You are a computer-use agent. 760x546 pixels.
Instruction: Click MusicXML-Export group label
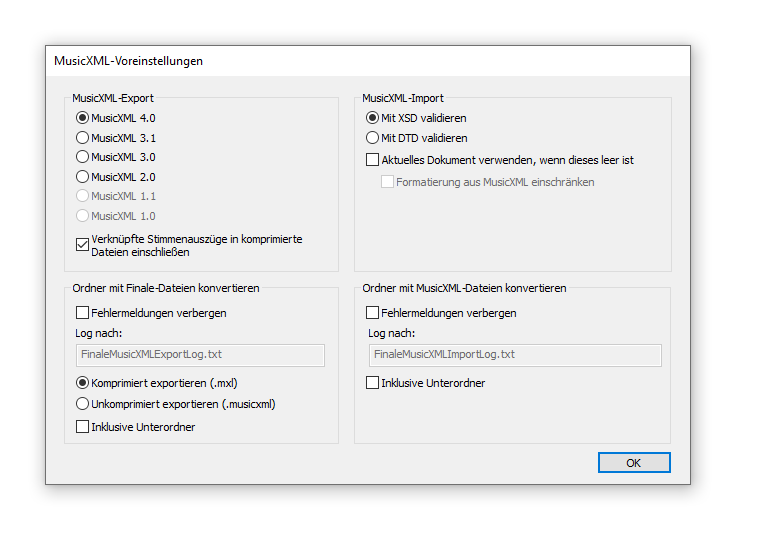[113, 98]
